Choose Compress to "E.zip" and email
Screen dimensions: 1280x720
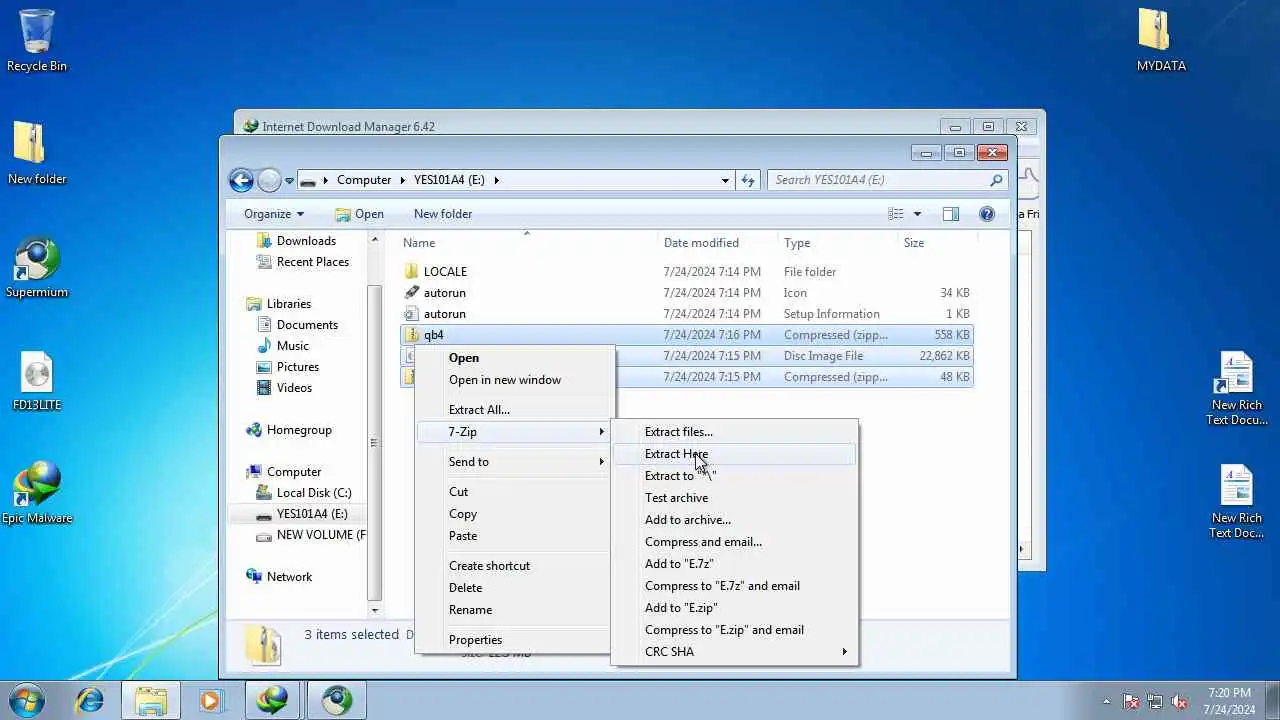pyautogui.click(x=735, y=630)
